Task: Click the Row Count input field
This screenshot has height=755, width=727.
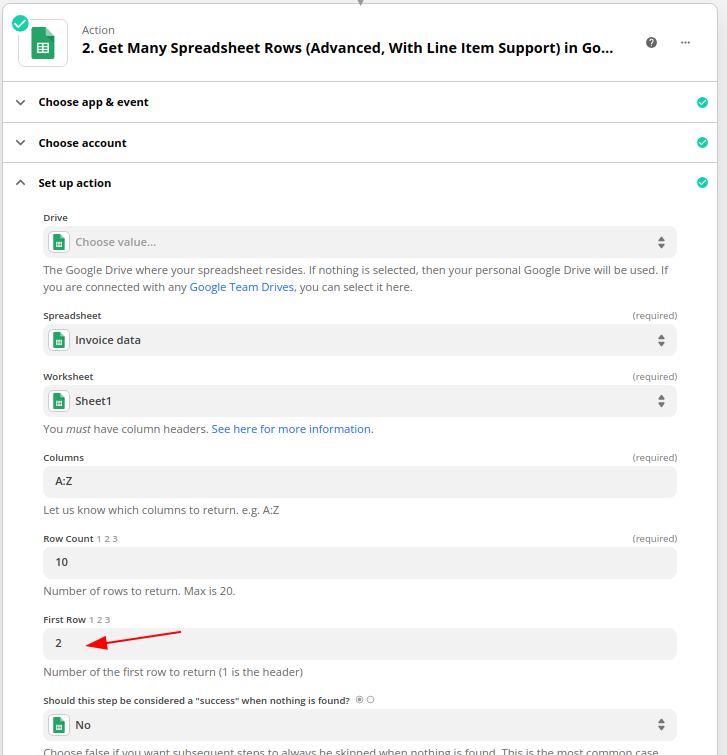Action: coord(360,563)
